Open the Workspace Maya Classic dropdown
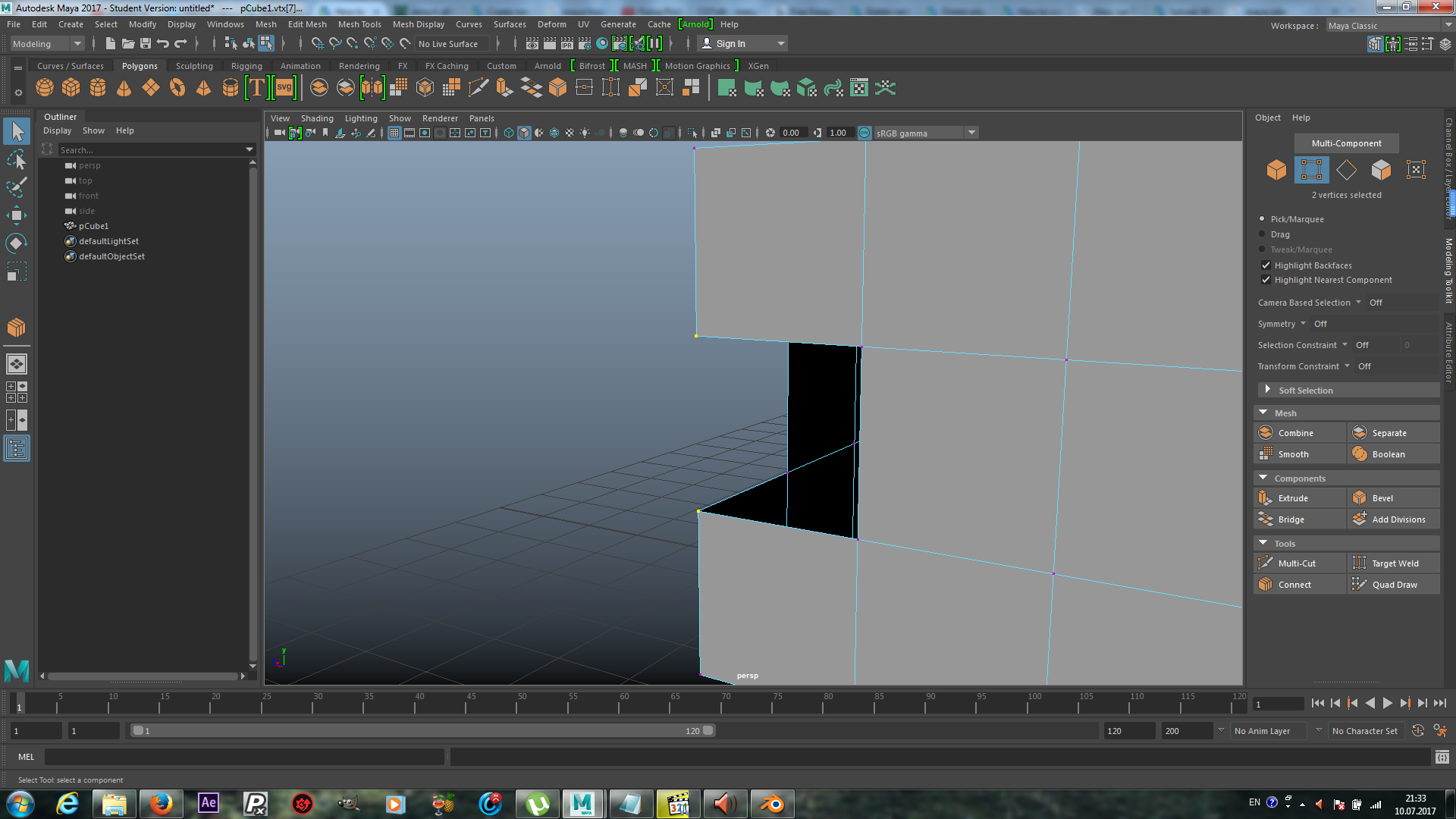The width and height of the screenshot is (1456, 819). (1388, 26)
